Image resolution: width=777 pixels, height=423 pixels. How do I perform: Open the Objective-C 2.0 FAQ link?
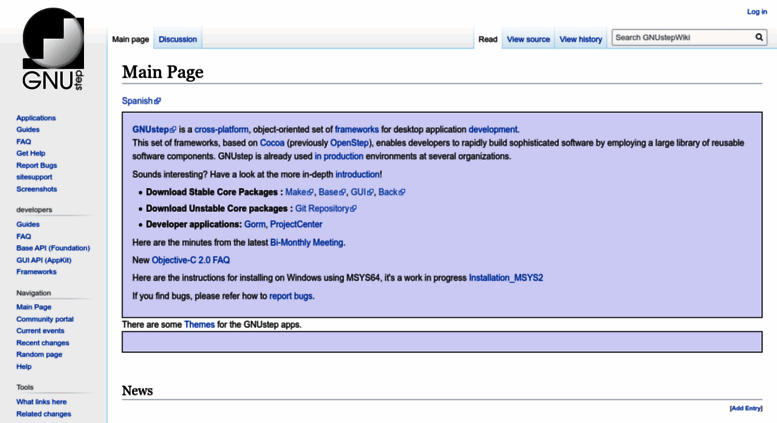coord(191,260)
